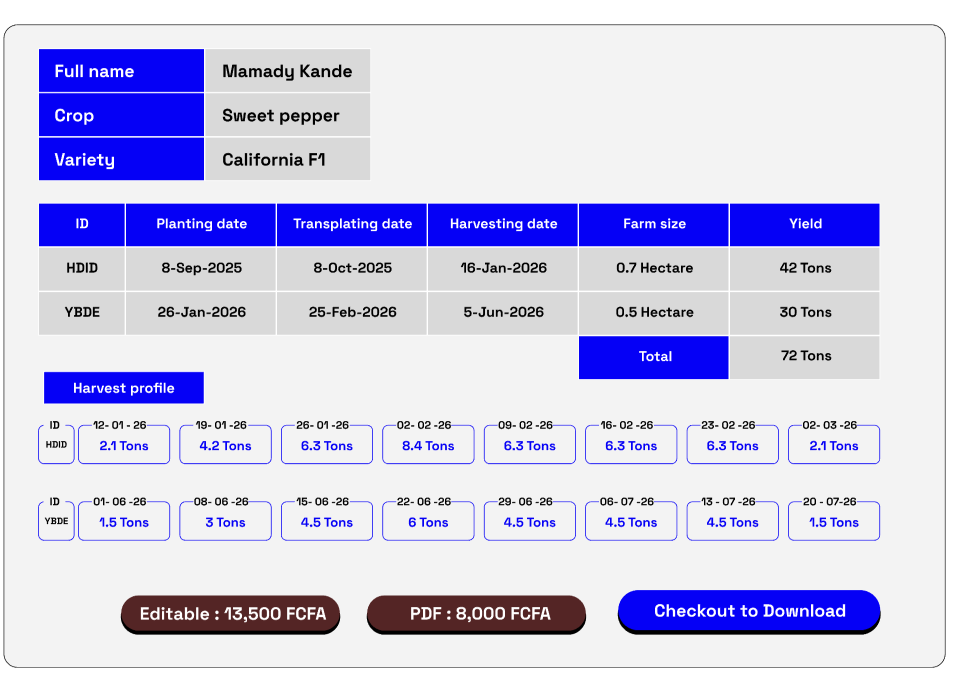Select the Farm size column header
955x681 pixels.
pos(654,224)
